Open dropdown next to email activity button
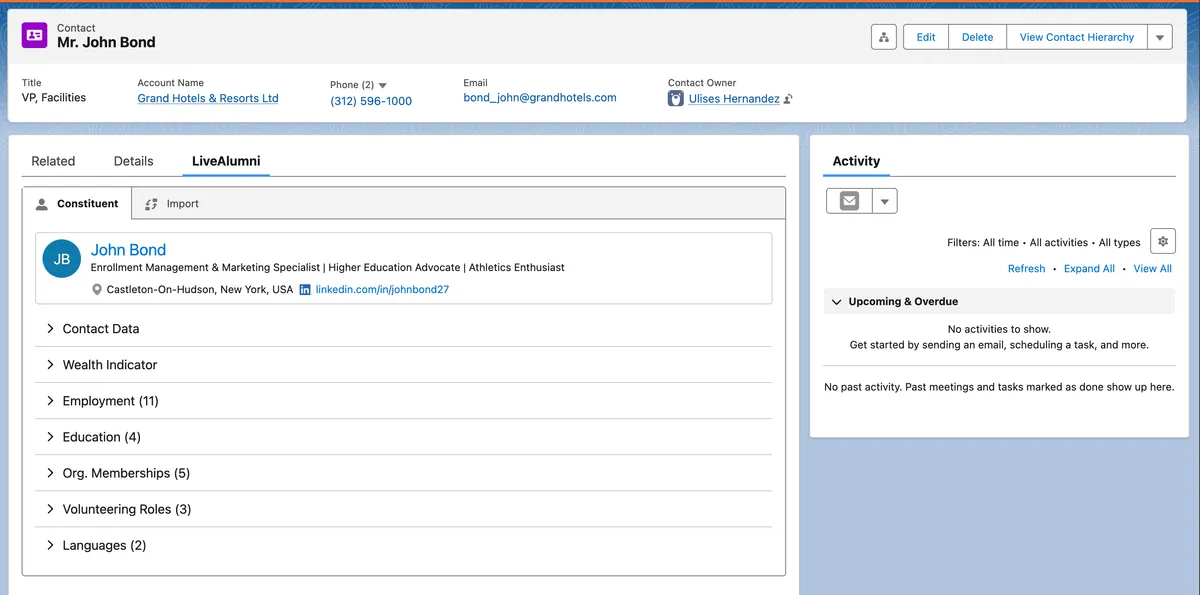1200x595 pixels. [884, 201]
